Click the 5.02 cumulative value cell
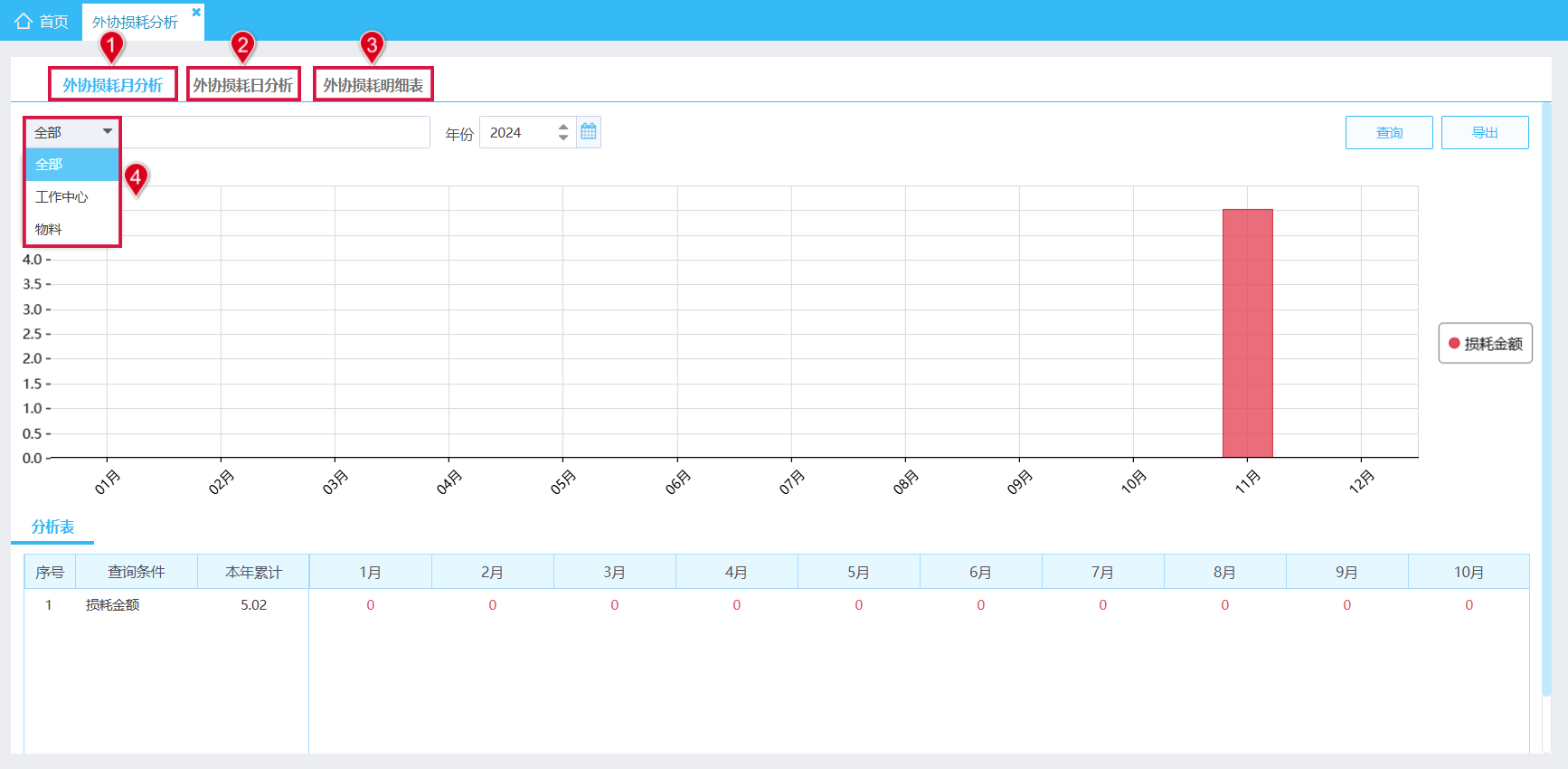Screen dimensions: 1568x769 [253, 605]
